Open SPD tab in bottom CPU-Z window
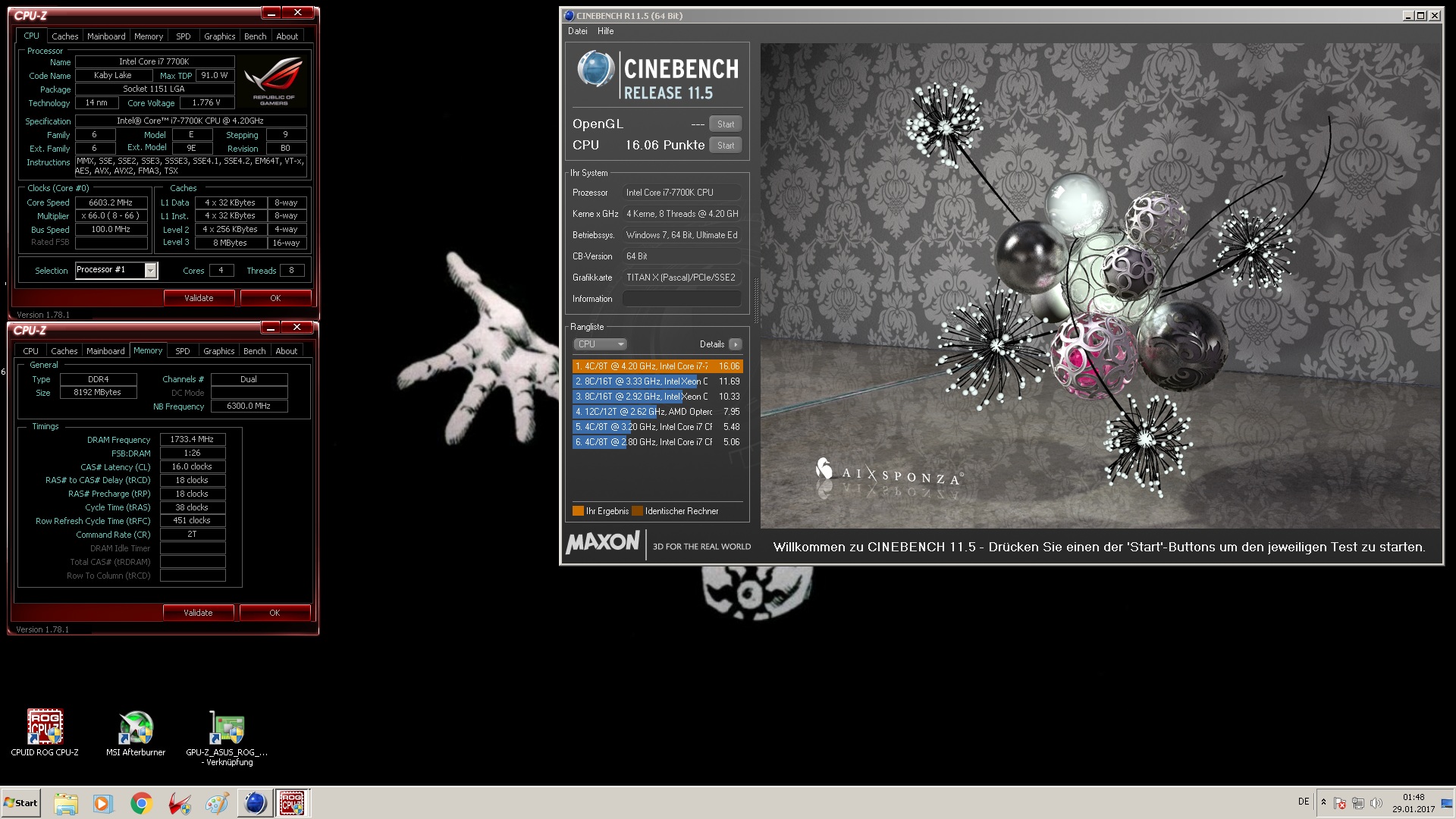The width and height of the screenshot is (1456, 819). click(183, 351)
